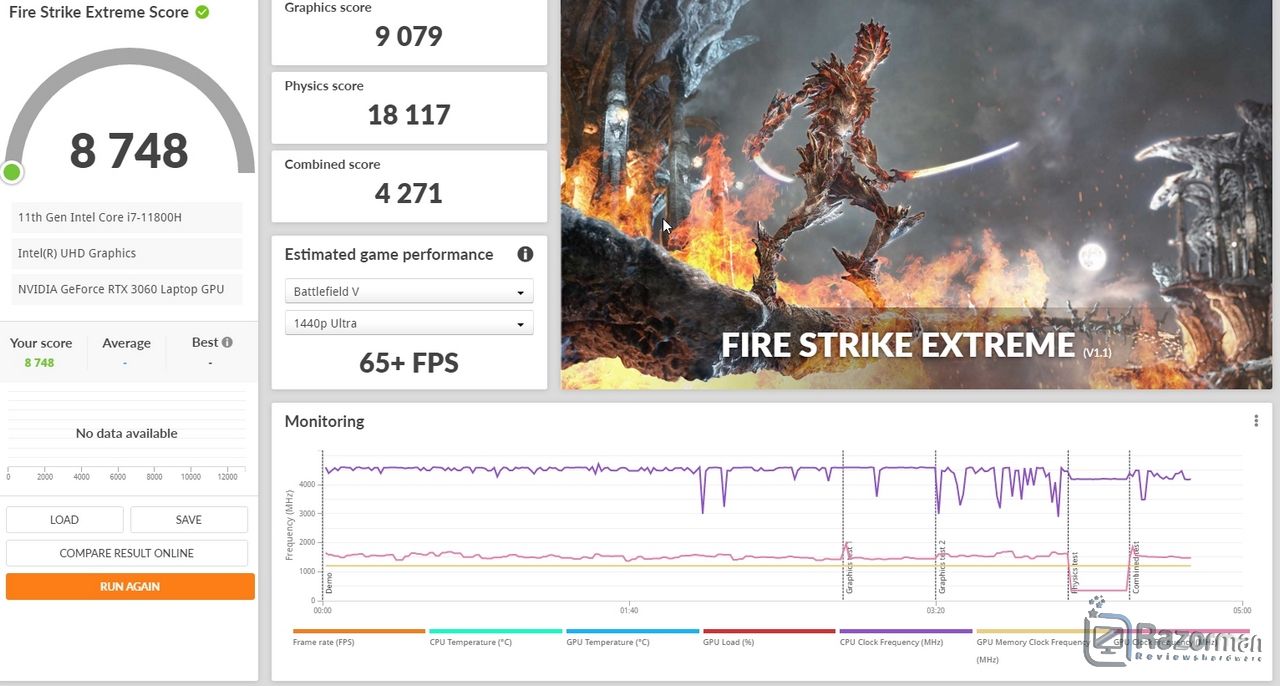Toggle the GPU Memory Clock Frequency legend swatch
Image resolution: width=1280 pixels, height=686 pixels.
coord(1042,631)
